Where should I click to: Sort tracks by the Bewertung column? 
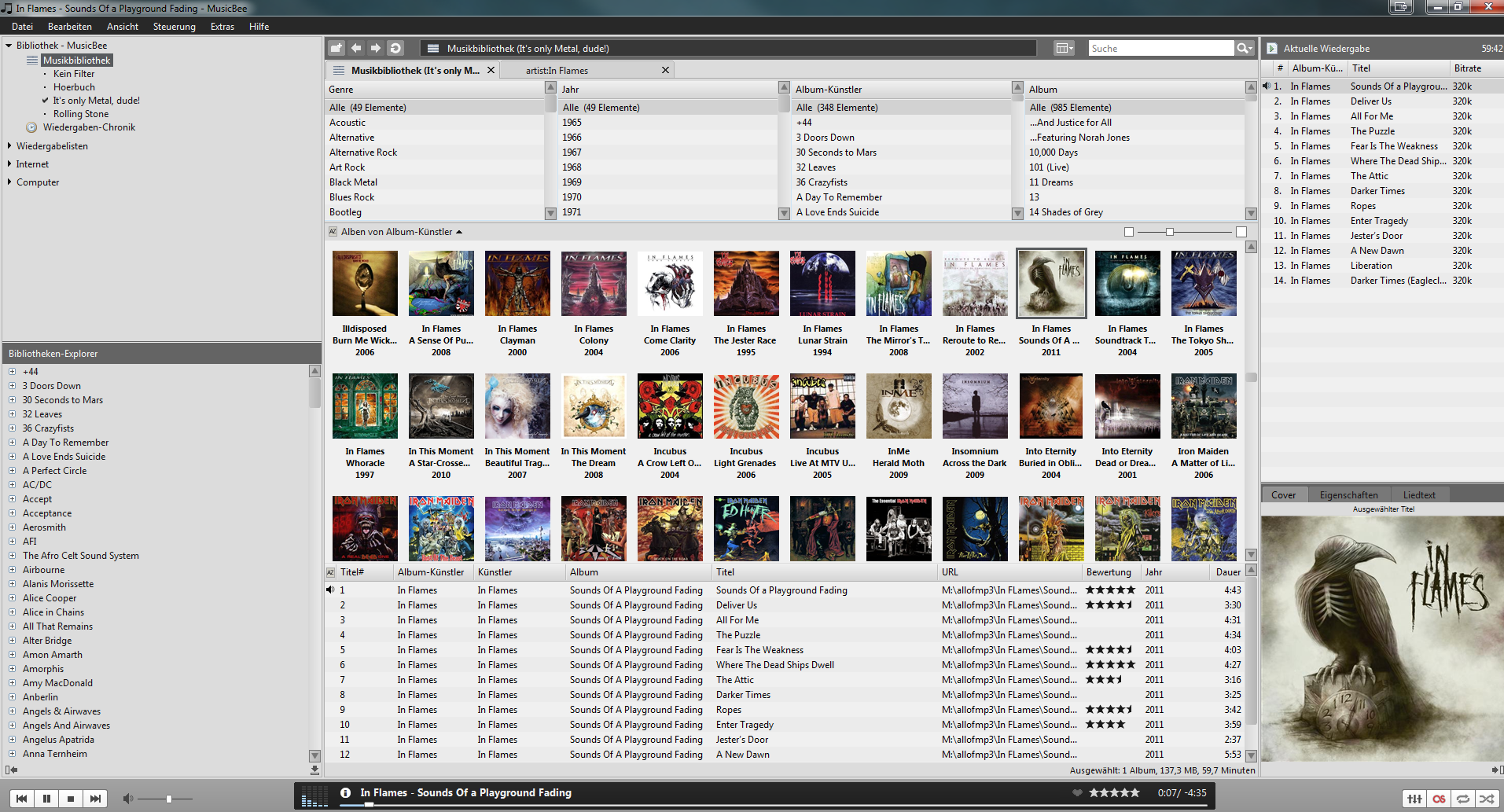(1111, 572)
